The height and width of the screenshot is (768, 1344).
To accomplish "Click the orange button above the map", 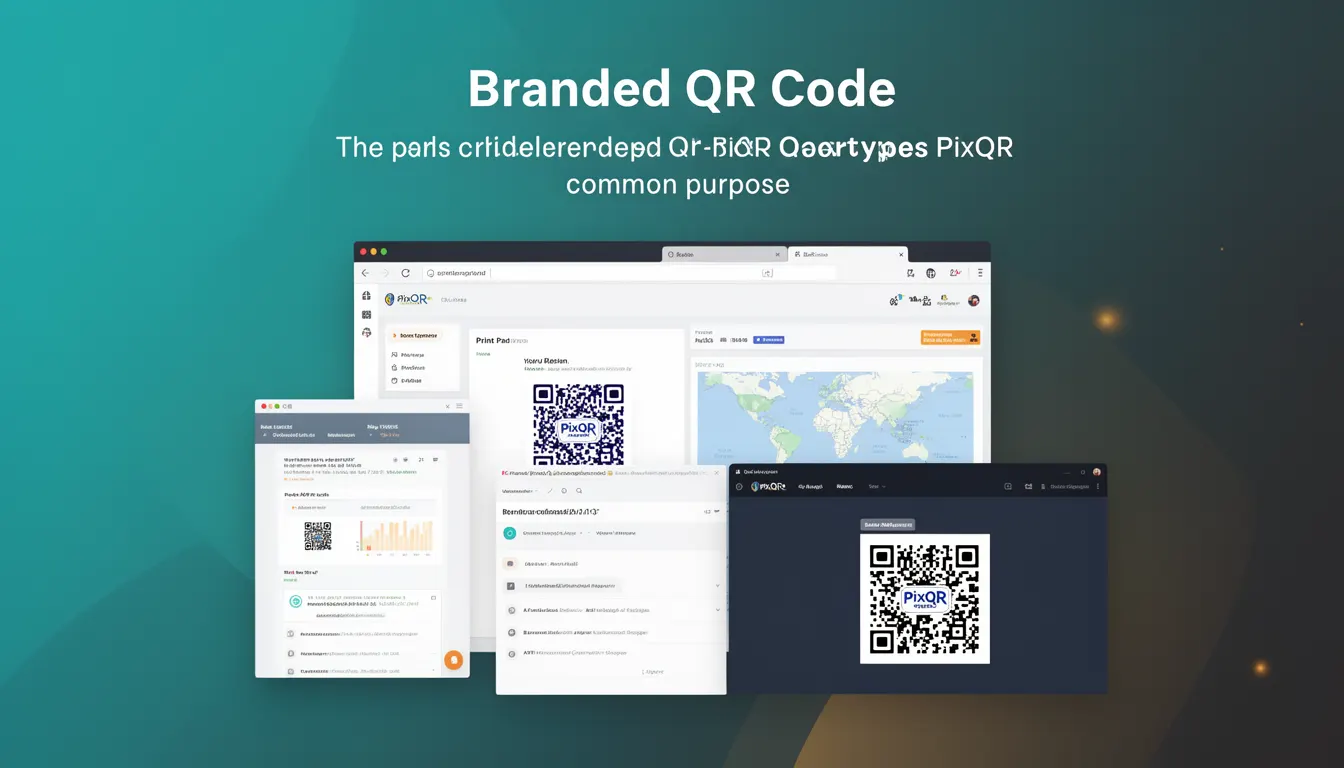I will pyautogui.click(x=950, y=338).
